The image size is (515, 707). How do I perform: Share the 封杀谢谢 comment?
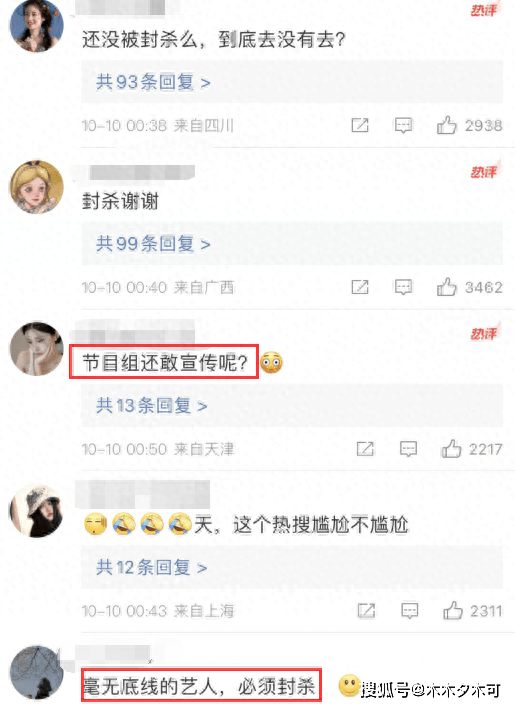(360, 287)
